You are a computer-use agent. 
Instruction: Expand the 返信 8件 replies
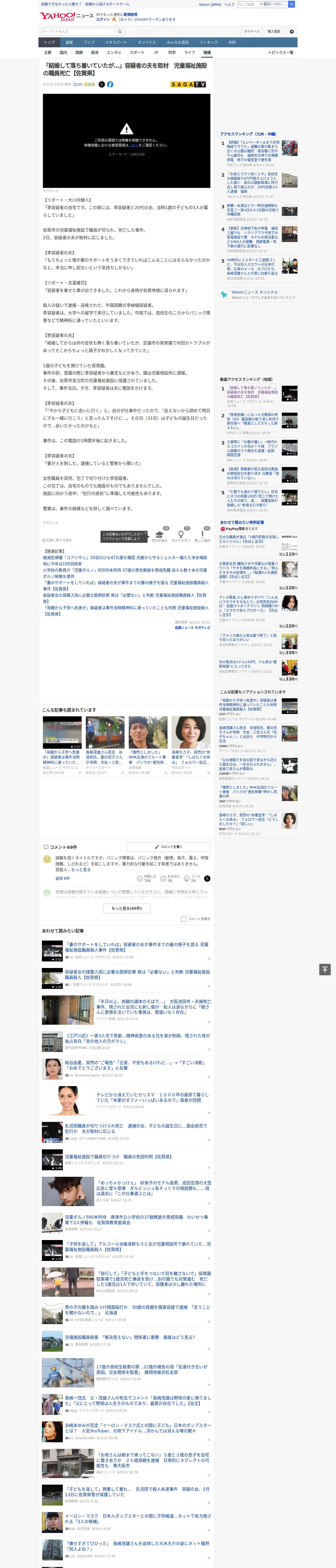[x=63, y=878]
